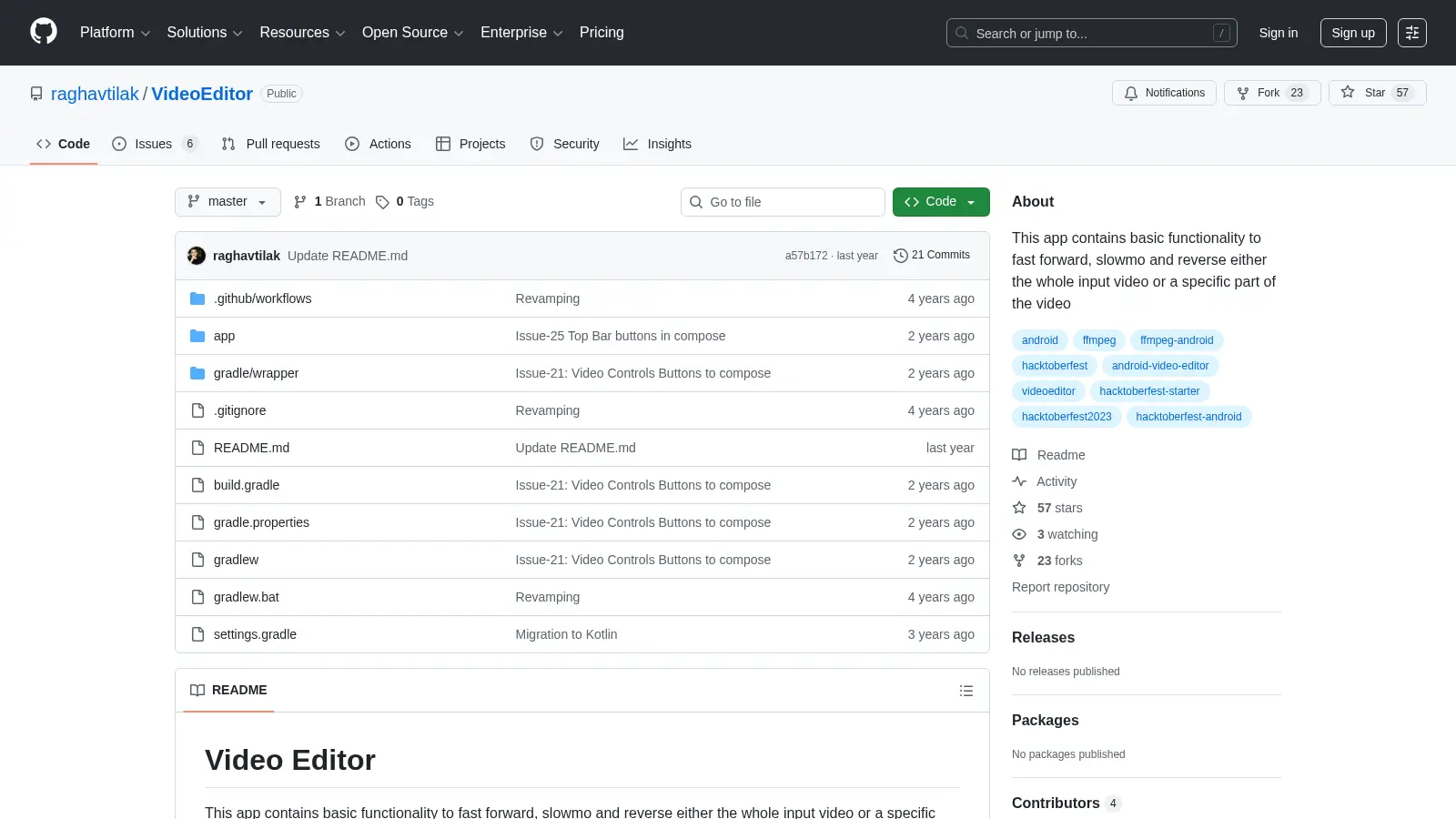
Task: Click the hacktoberfest2023 topic tag
Action: [x=1067, y=417]
